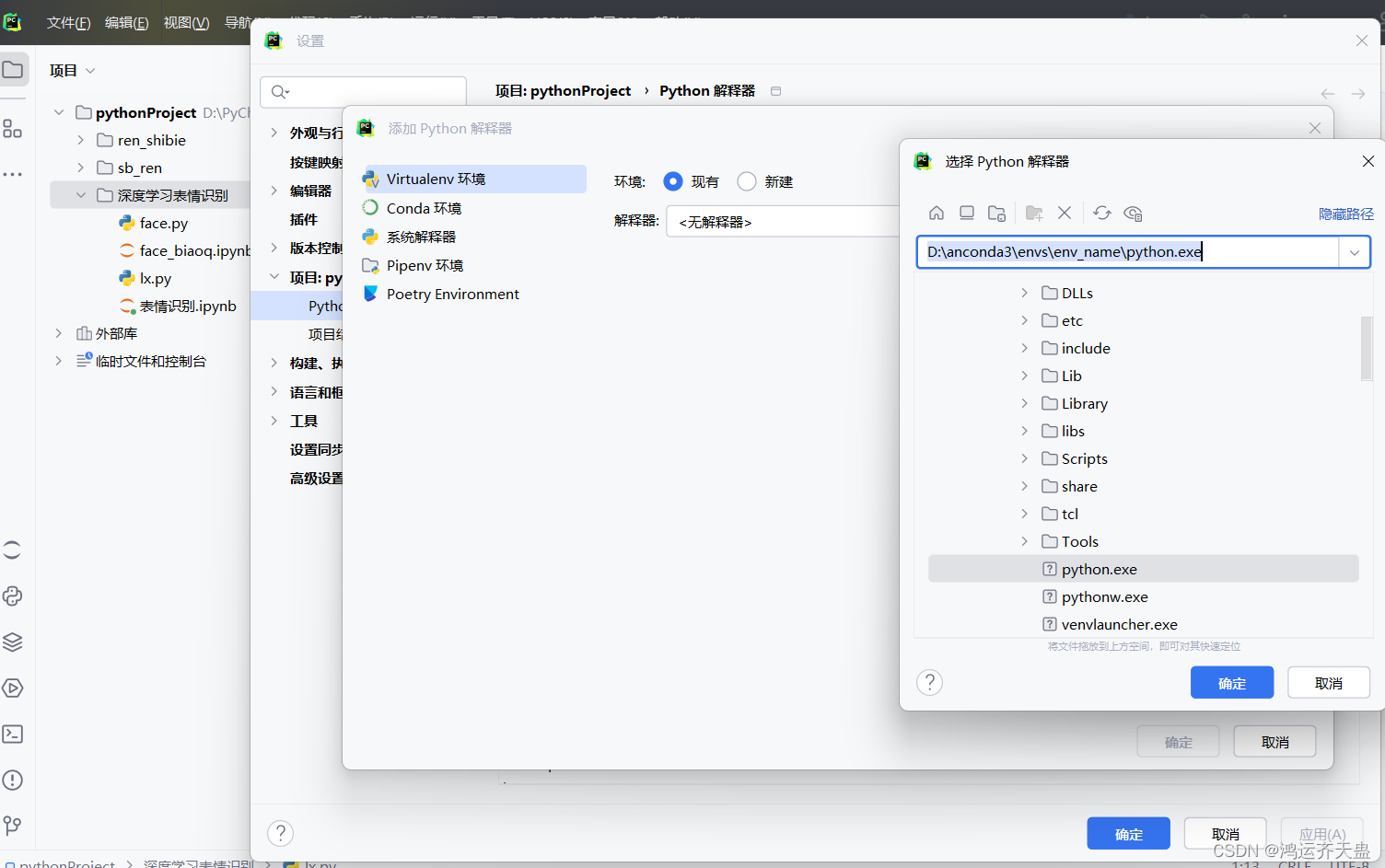Click the More tool windows ellipsis icon
This screenshot has width=1385, height=868.
[13, 174]
